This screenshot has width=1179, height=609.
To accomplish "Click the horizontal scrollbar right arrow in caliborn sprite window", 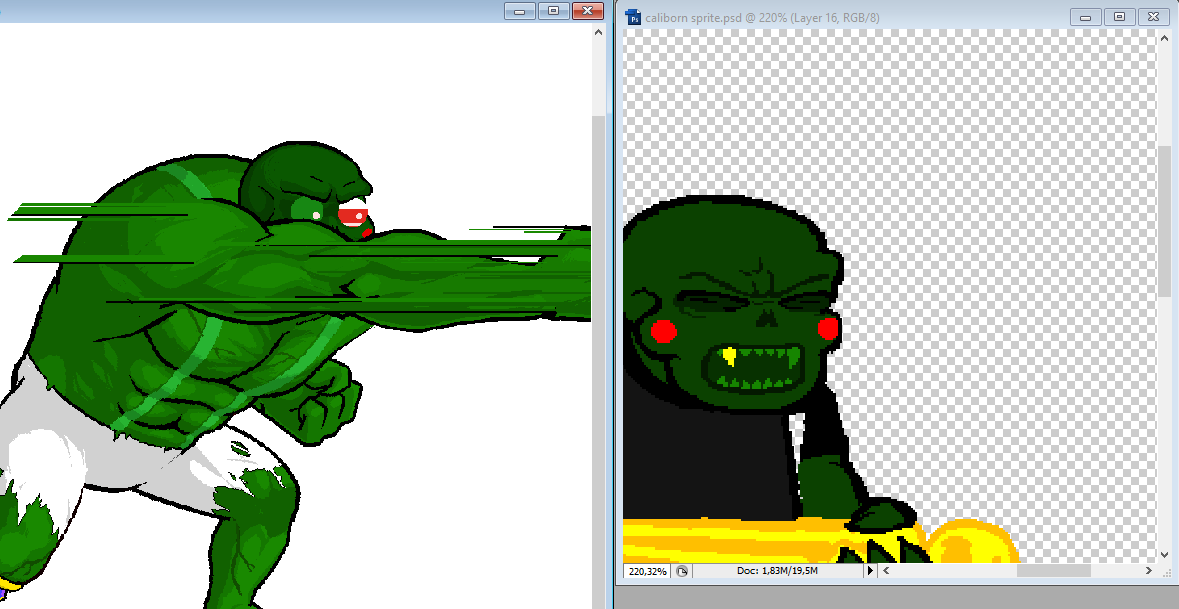I will (x=1149, y=571).
